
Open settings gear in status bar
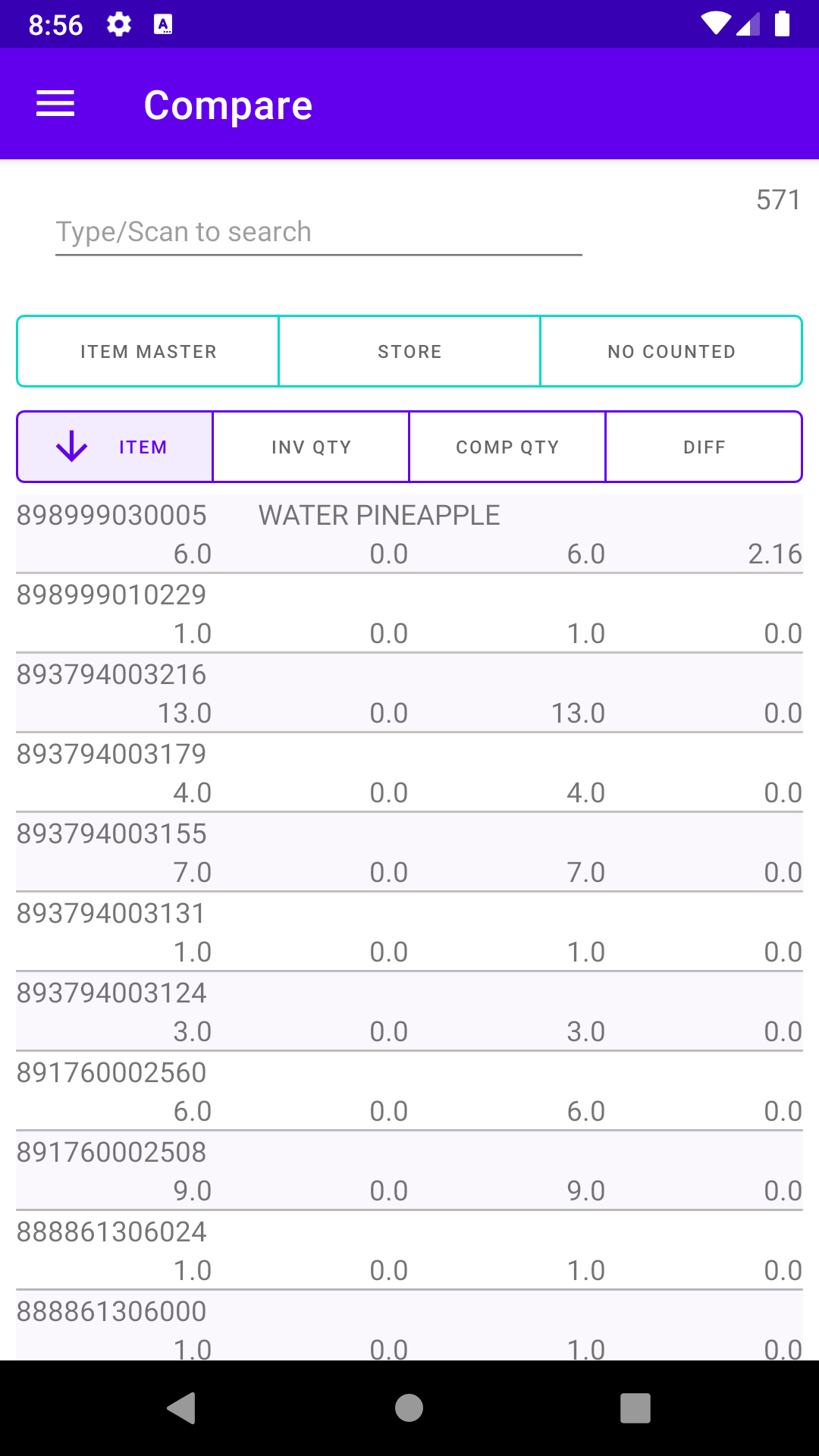click(x=118, y=25)
